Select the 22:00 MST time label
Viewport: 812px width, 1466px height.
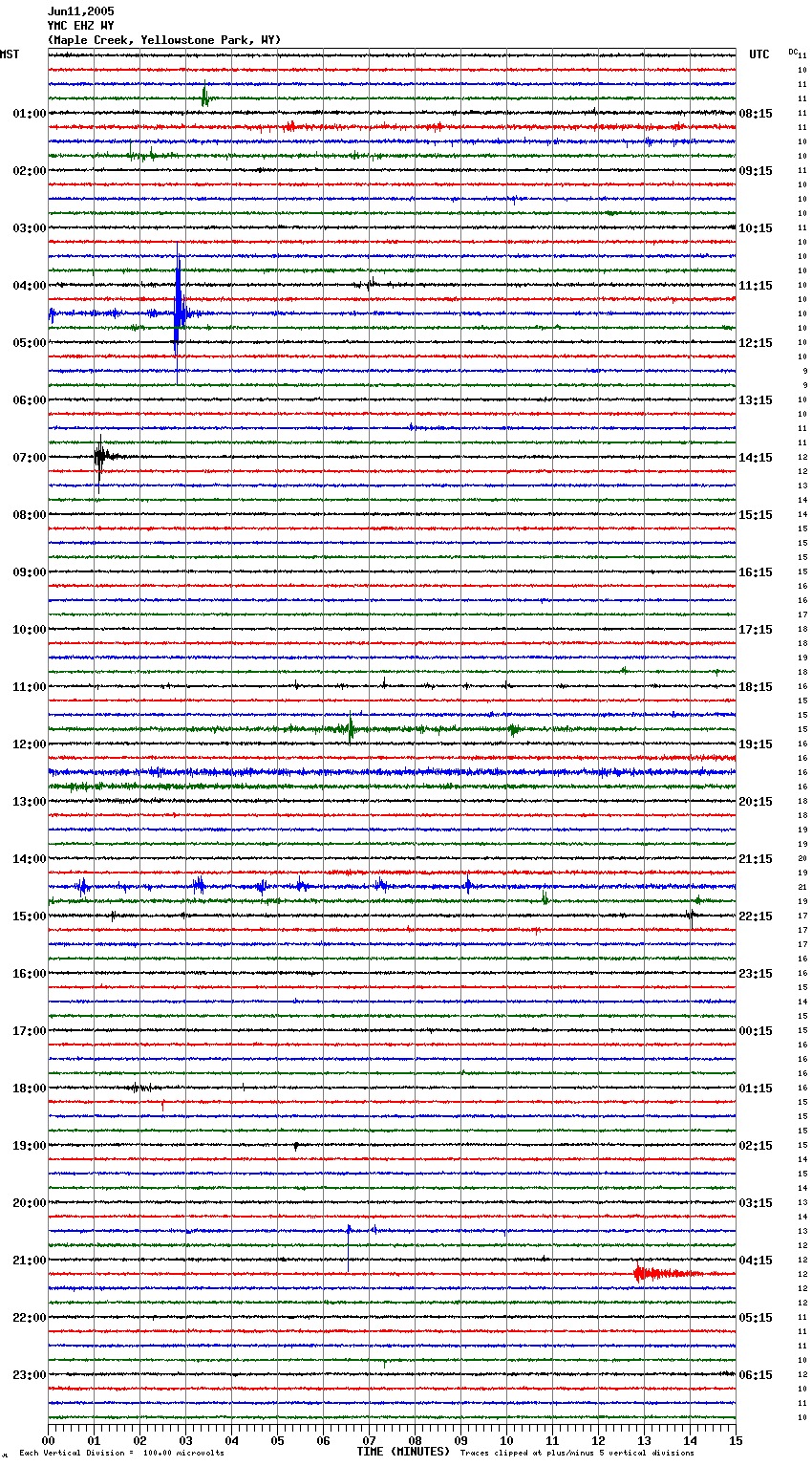[30, 1318]
